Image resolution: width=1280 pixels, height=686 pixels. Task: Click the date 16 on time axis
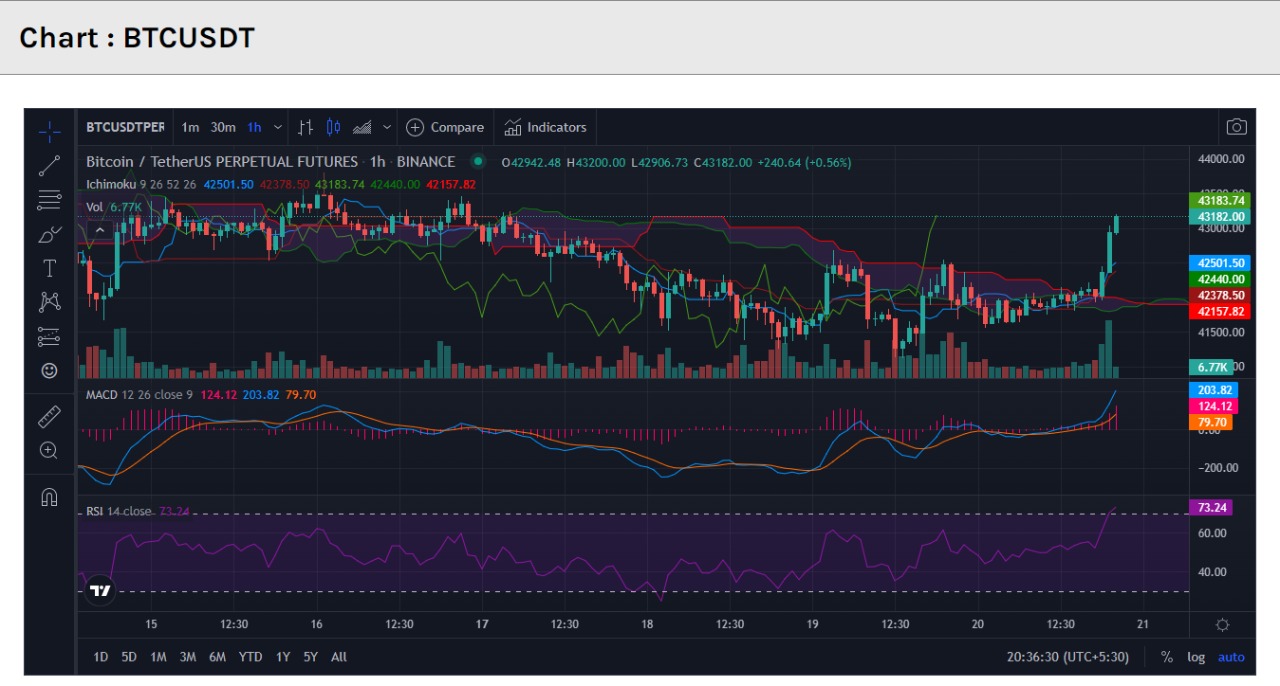click(316, 624)
